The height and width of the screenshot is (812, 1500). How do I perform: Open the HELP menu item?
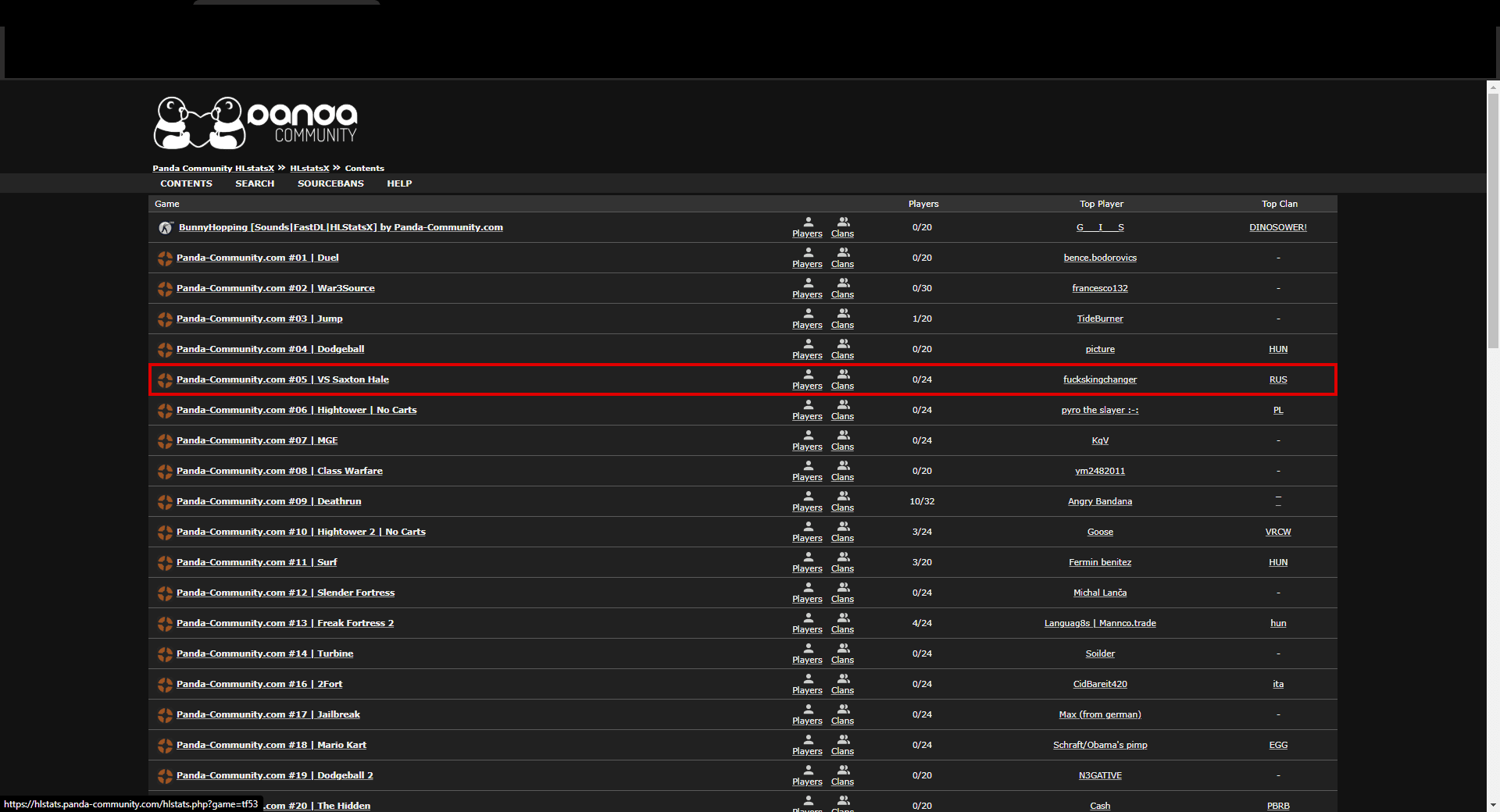pyautogui.click(x=399, y=183)
